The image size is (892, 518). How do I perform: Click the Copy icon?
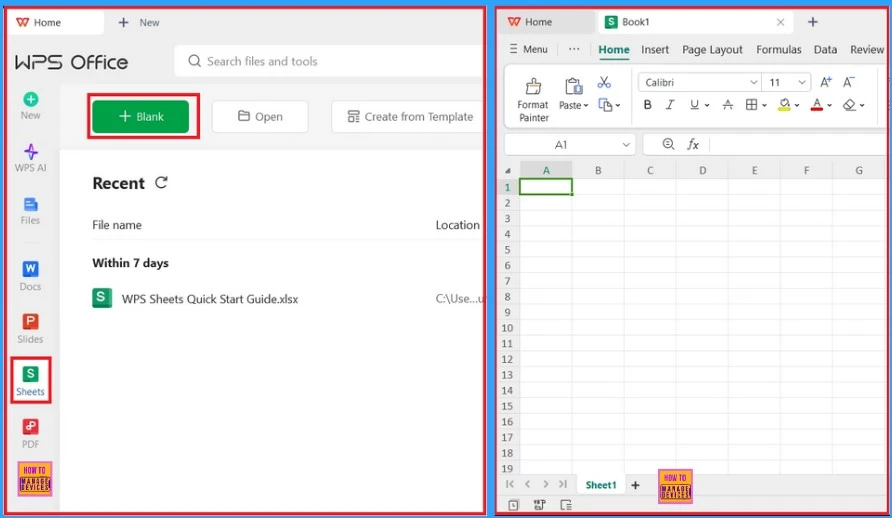[605, 105]
